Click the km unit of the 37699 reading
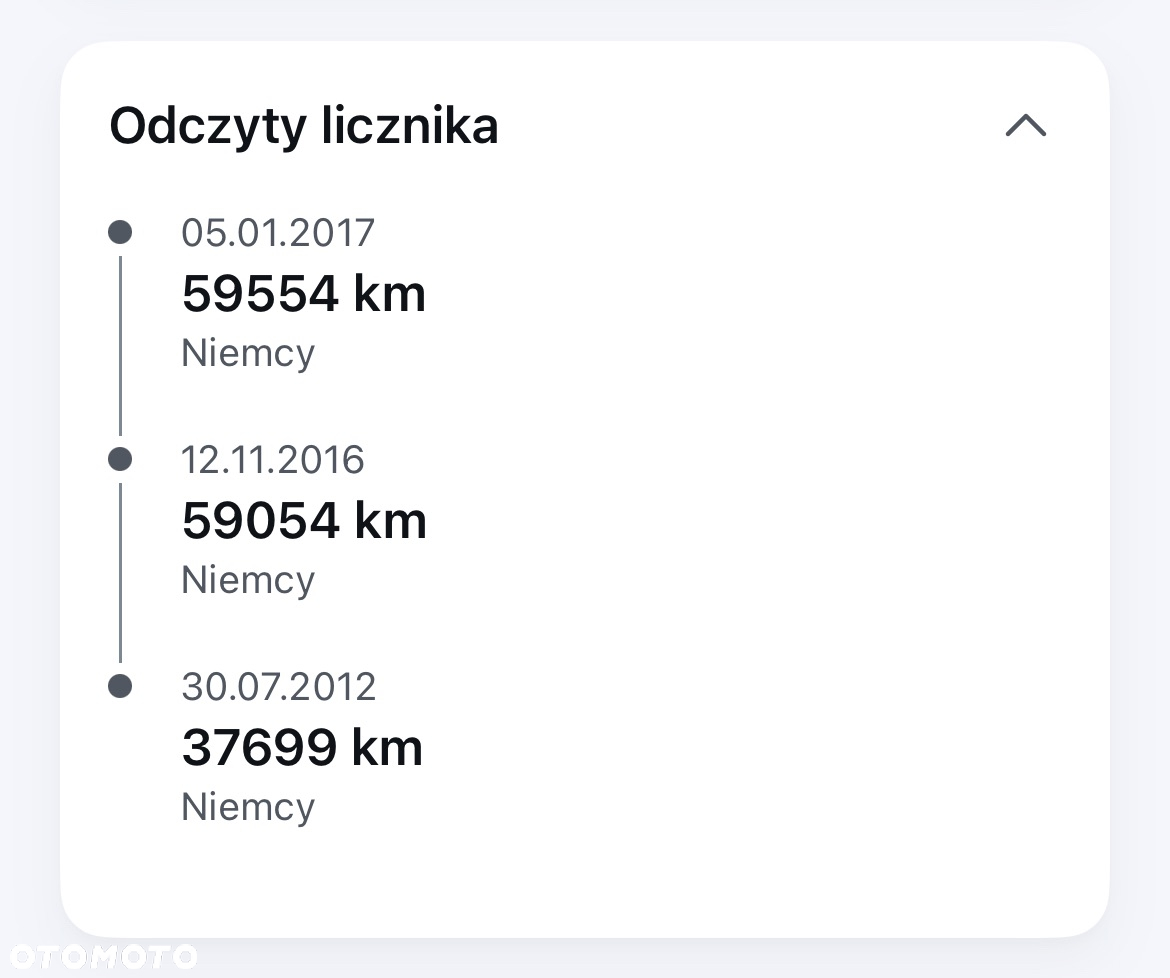 coord(387,747)
